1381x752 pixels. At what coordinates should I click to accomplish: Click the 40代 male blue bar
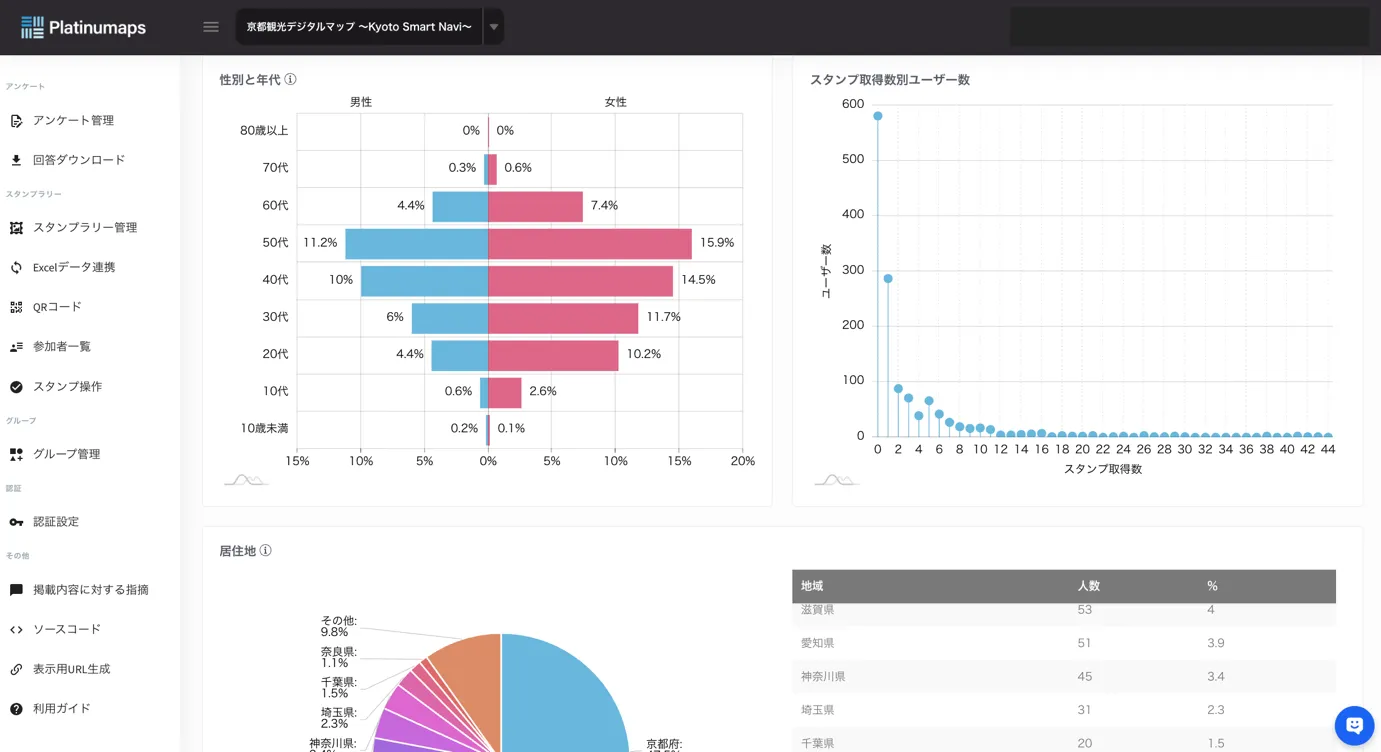(x=424, y=281)
